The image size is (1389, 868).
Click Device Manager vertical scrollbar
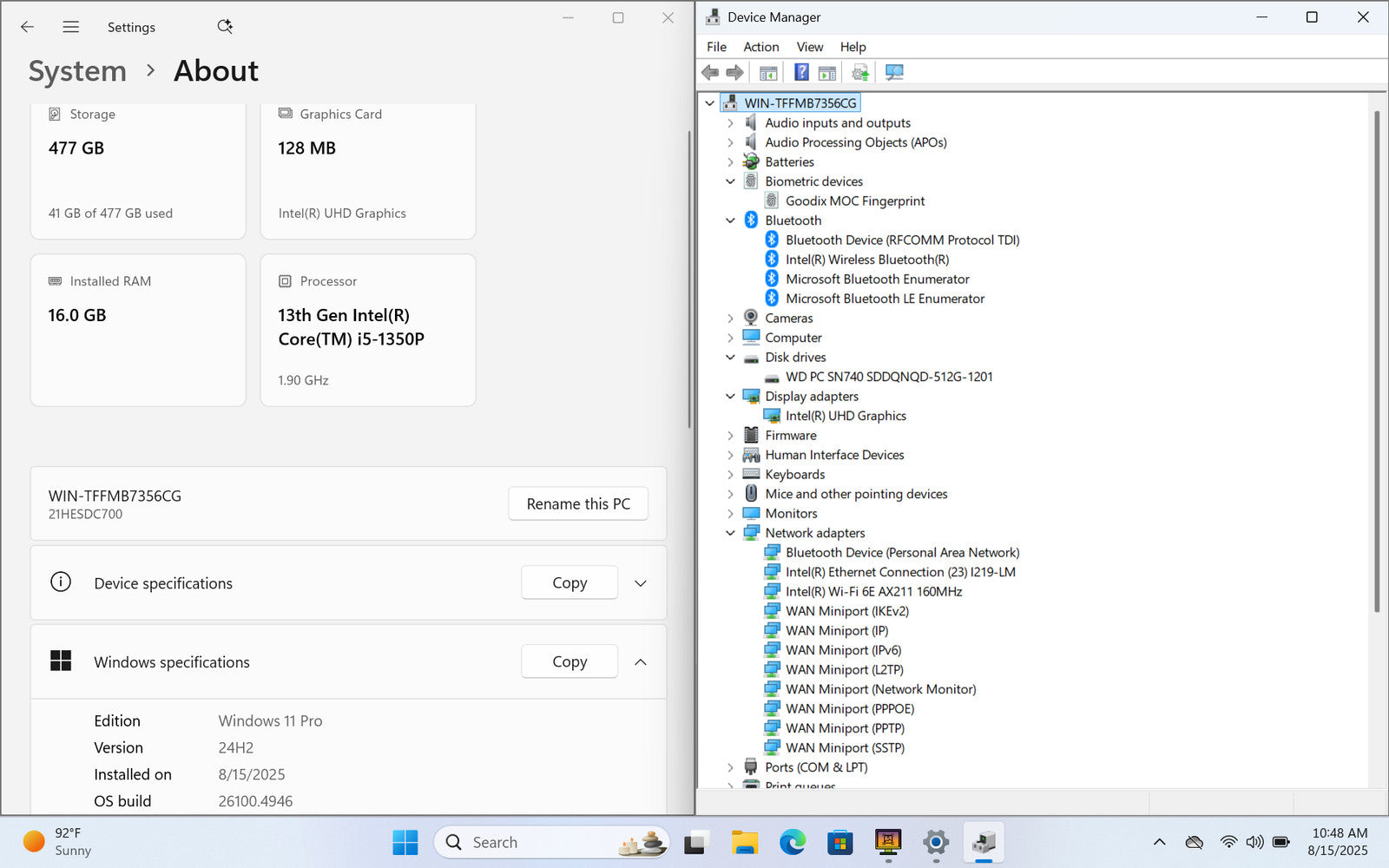1377,361
